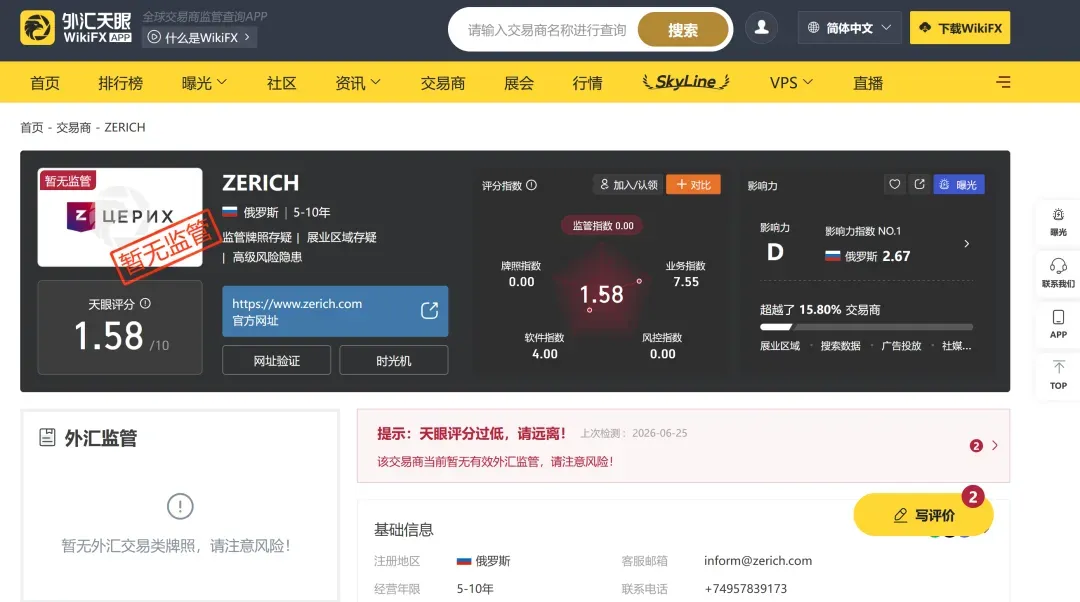This screenshot has height=602, width=1080.
Task: Click info icon next to 评分指数
Action: coord(531,185)
